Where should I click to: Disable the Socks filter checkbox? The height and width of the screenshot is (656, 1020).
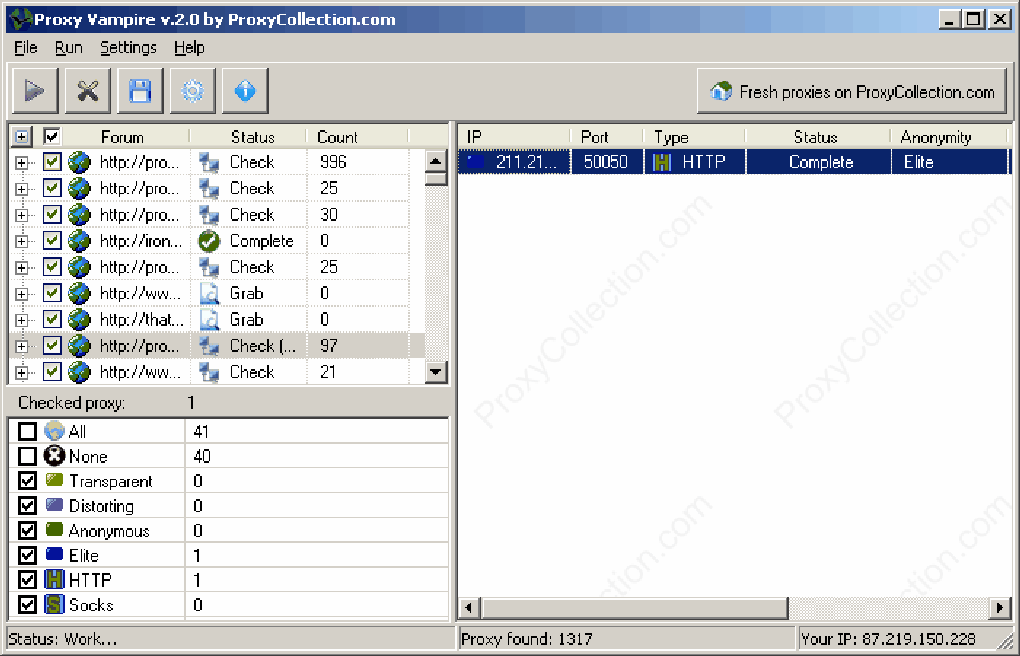[27, 604]
